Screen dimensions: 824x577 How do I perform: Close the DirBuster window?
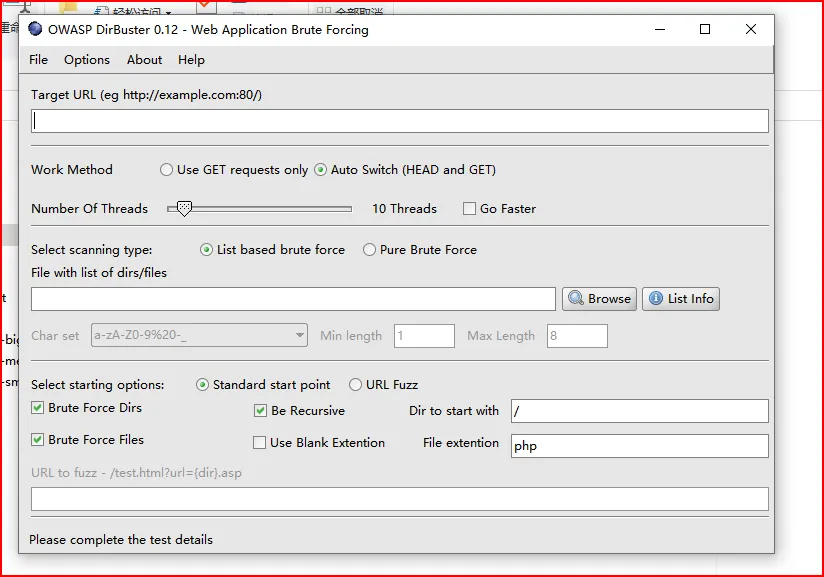[751, 29]
